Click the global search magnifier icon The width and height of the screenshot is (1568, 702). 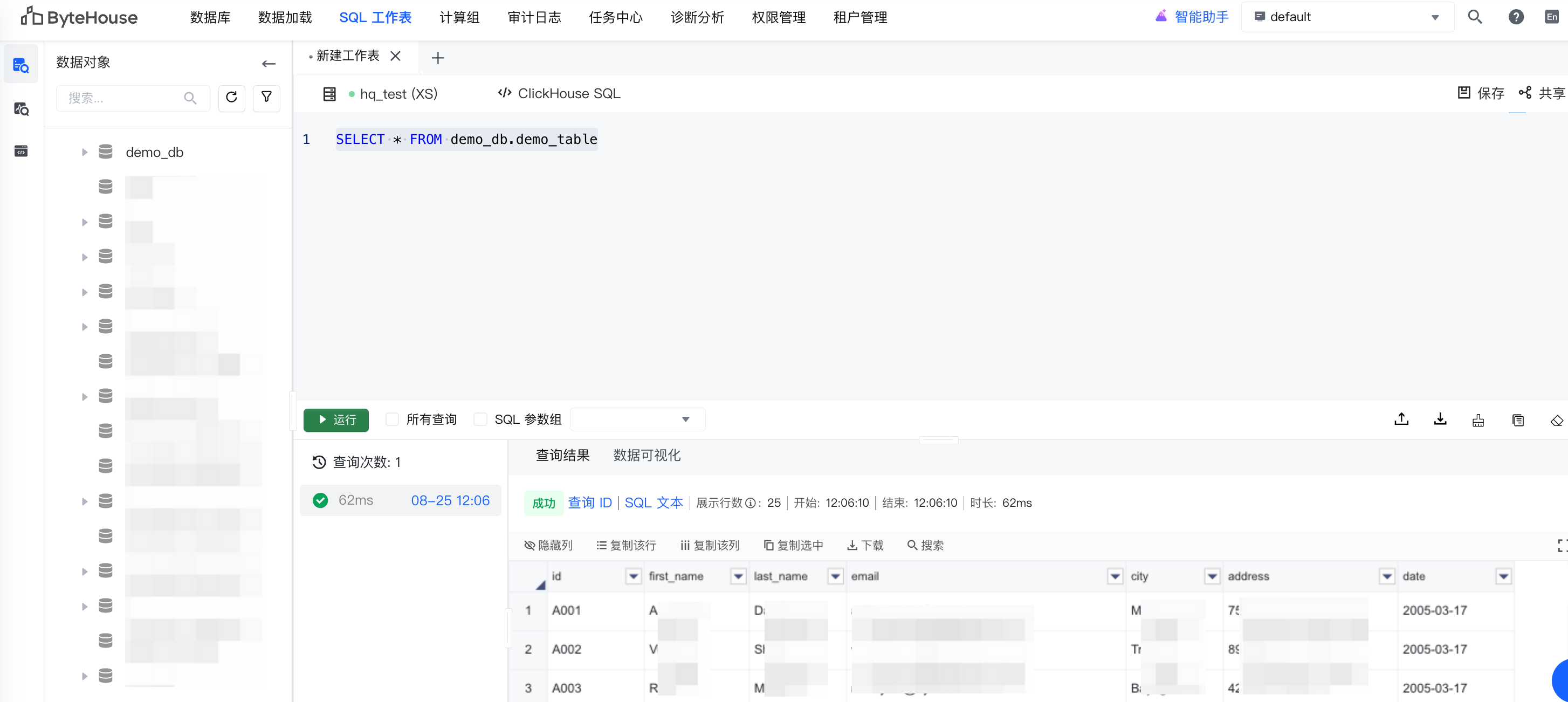click(1474, 17)
